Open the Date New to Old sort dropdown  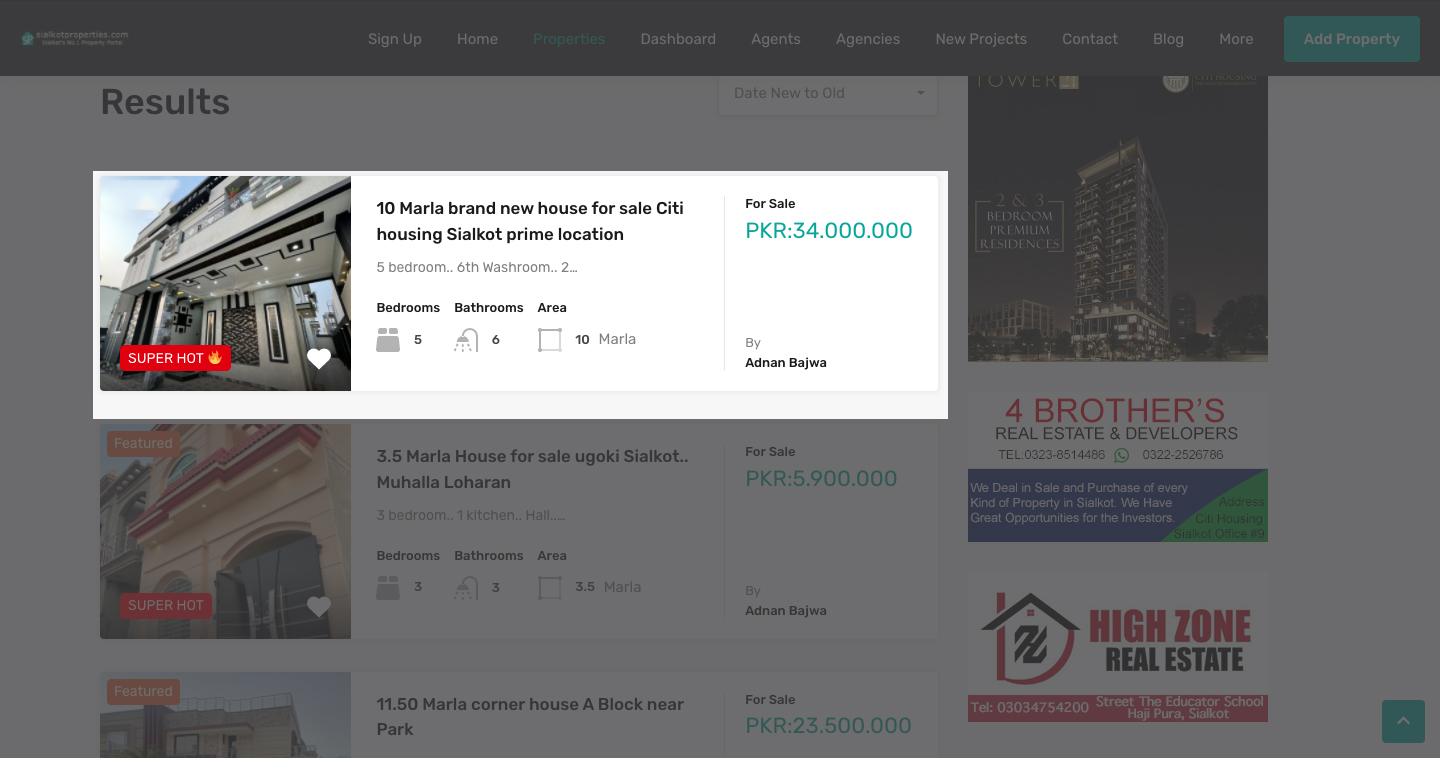pos(828,93)
